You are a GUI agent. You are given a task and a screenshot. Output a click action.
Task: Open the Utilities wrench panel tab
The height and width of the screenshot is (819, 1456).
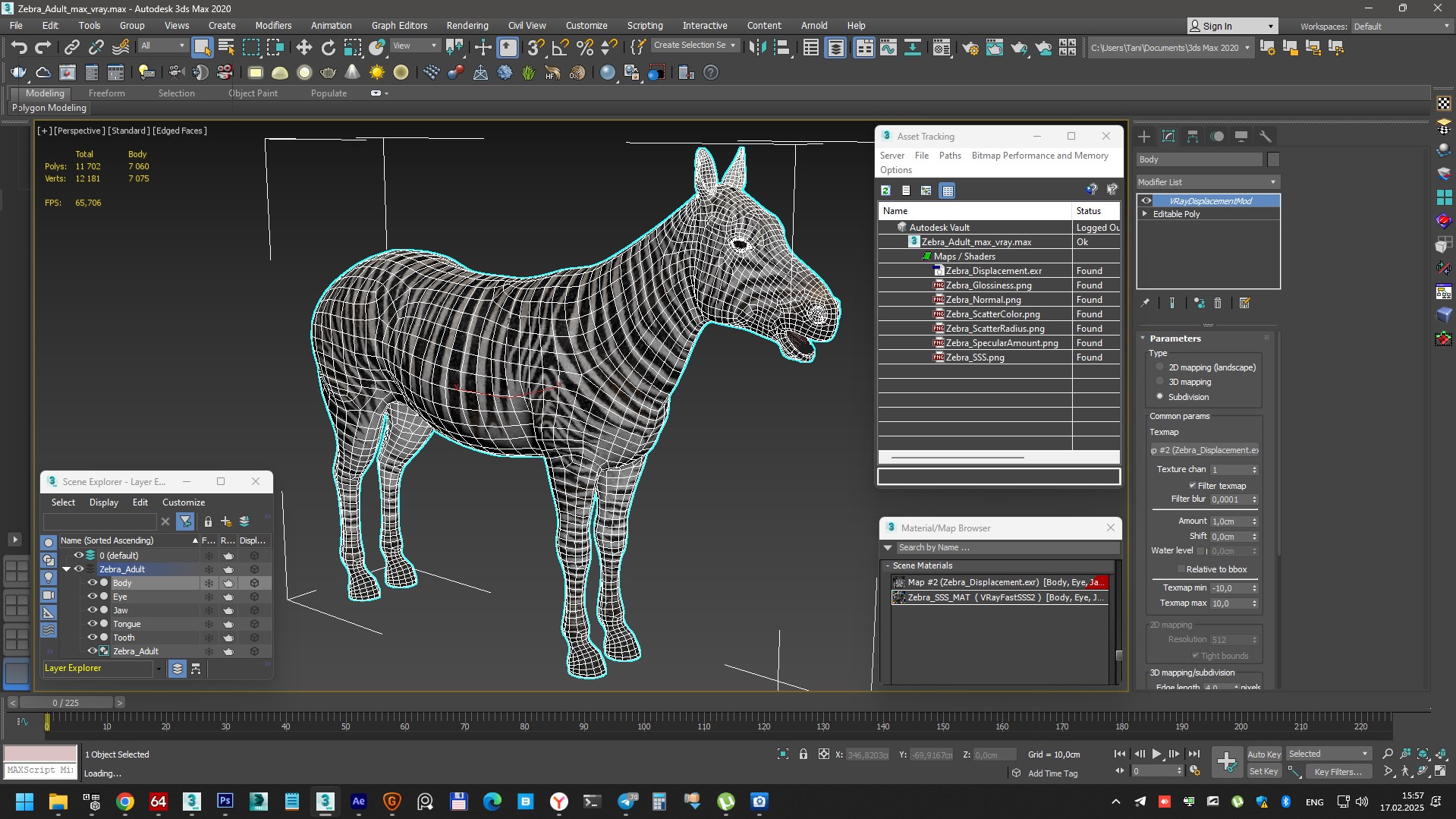point(1266,137)
